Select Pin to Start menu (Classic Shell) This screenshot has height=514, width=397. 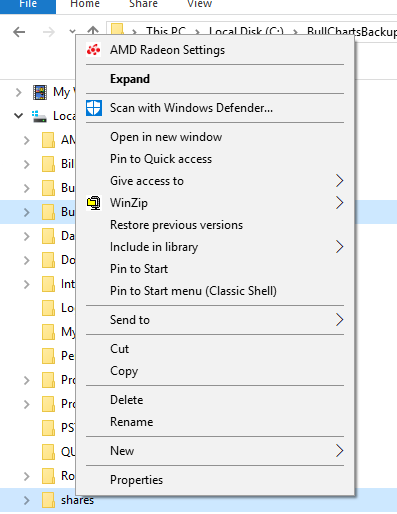tap(215, 291)
